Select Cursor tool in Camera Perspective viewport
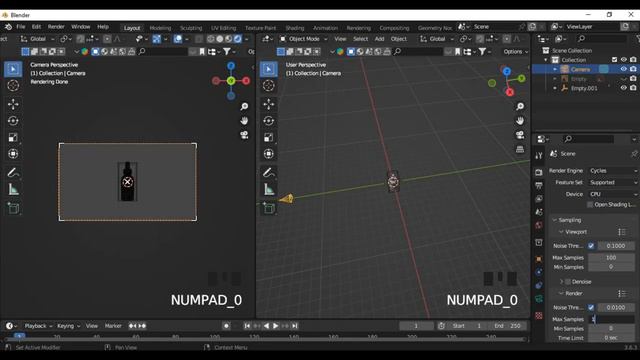This screenshot has width=640, height=360. pos(13,86)
